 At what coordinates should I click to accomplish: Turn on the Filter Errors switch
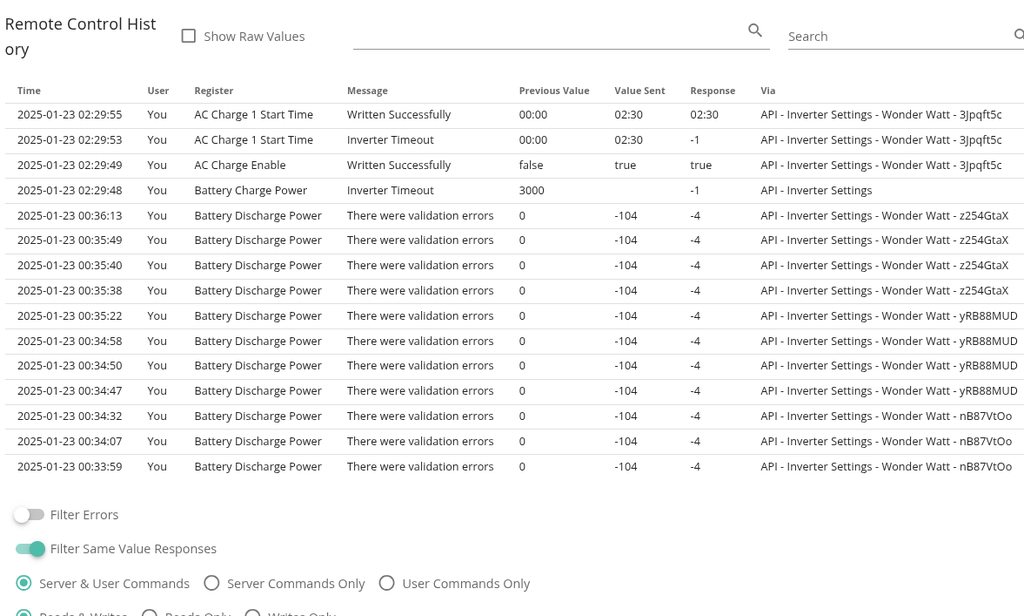tap(30, 515)
